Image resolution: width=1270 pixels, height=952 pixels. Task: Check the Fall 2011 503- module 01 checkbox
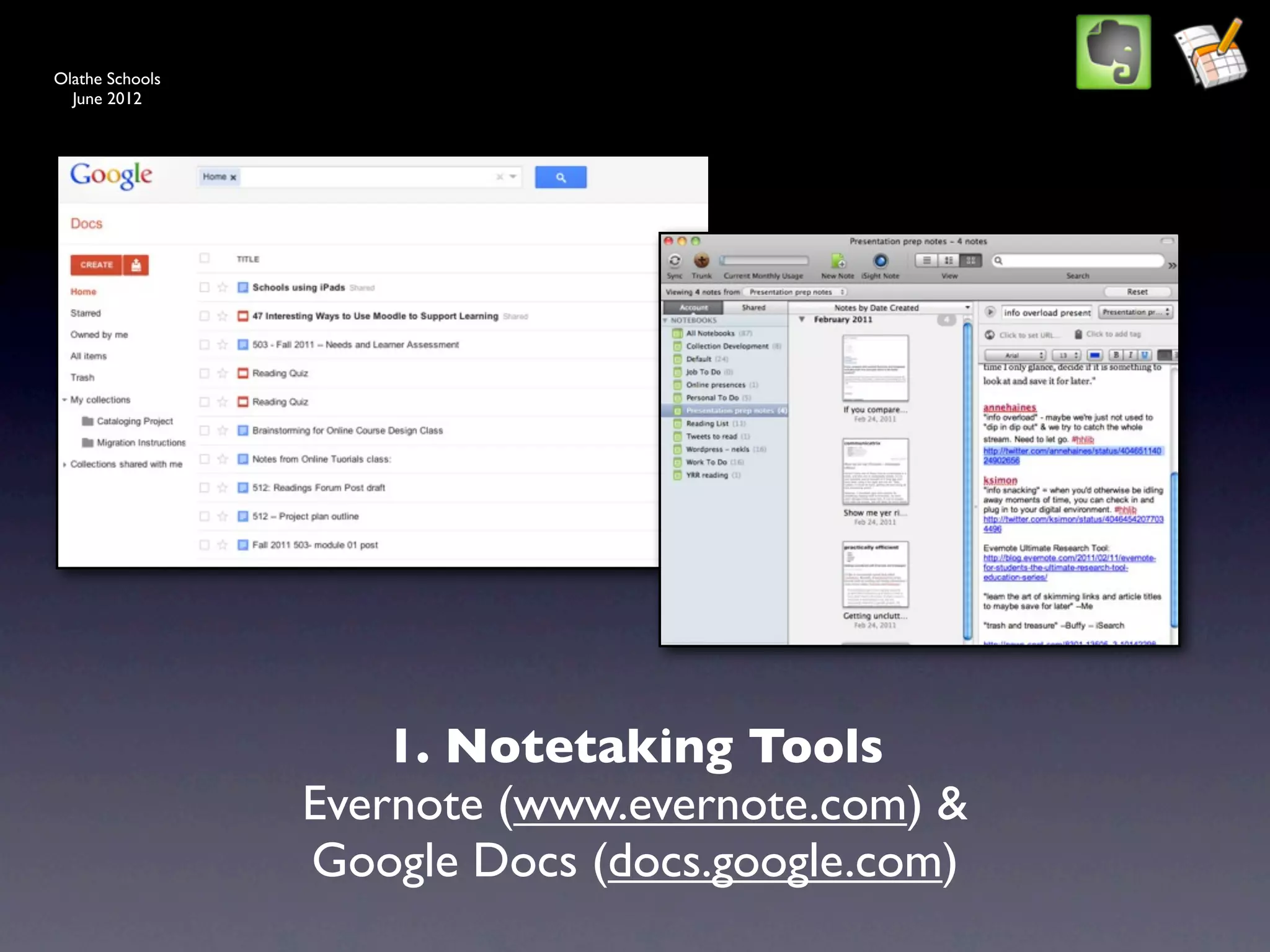click(204, 545)
